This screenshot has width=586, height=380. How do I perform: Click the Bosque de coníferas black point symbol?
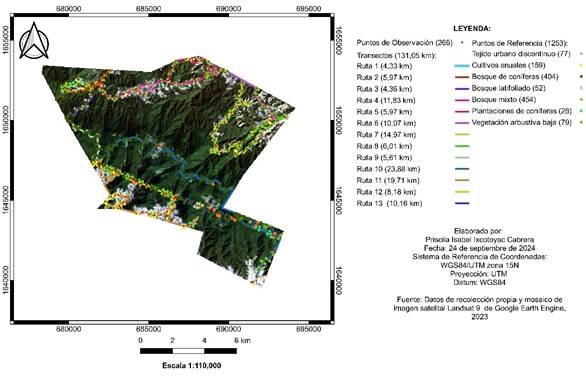(x=581, y=77)
